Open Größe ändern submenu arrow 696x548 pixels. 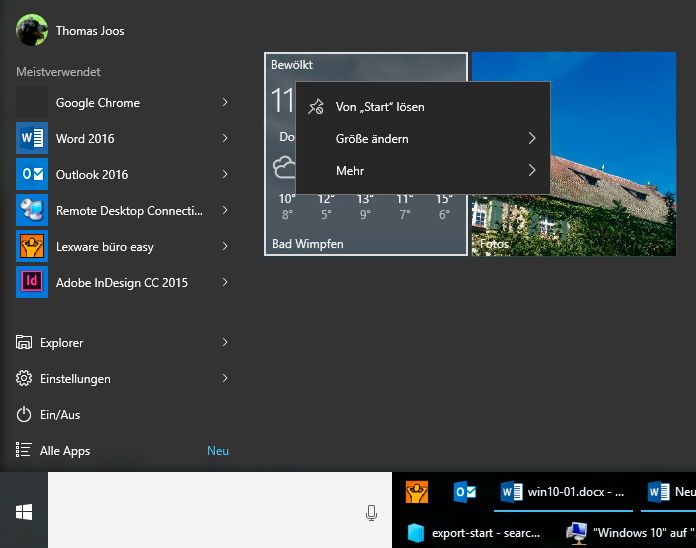(532, 138)
